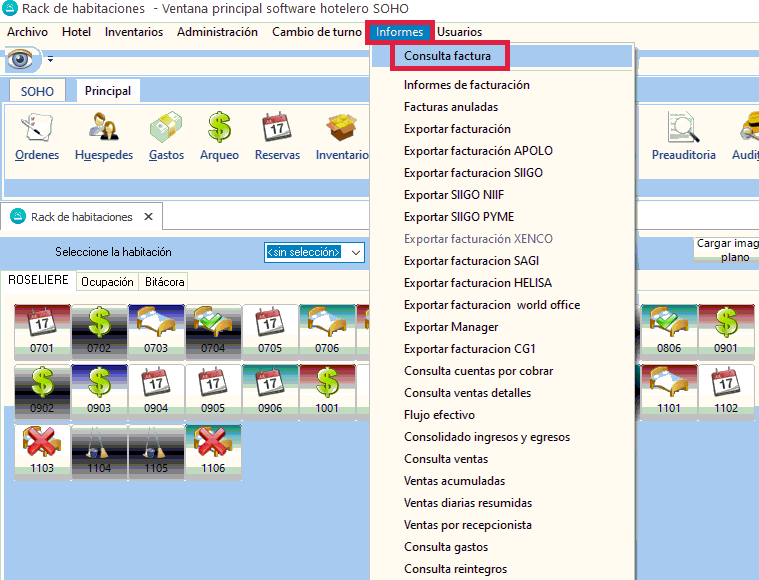Open the Preauditoria magnifier icon
The image size is (759, 580).
point(684,136)
